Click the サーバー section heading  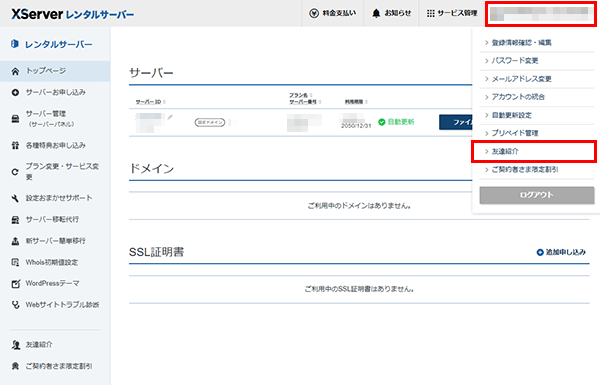pyautogui.click(x=151, y=73)
